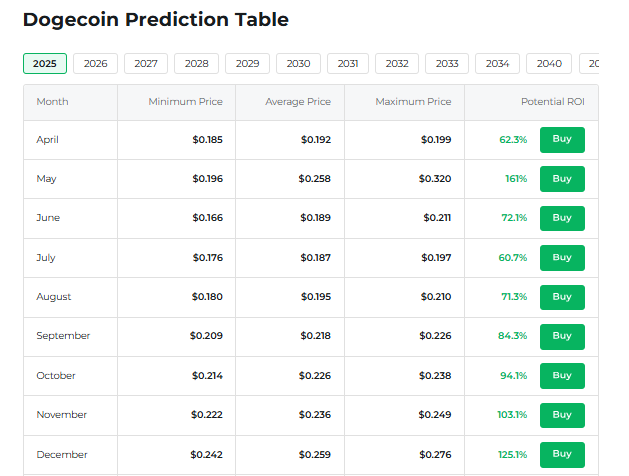Click the Buy button for July
Screen dimensions: 629x476
pyautogui.click(x=562, y=258)
